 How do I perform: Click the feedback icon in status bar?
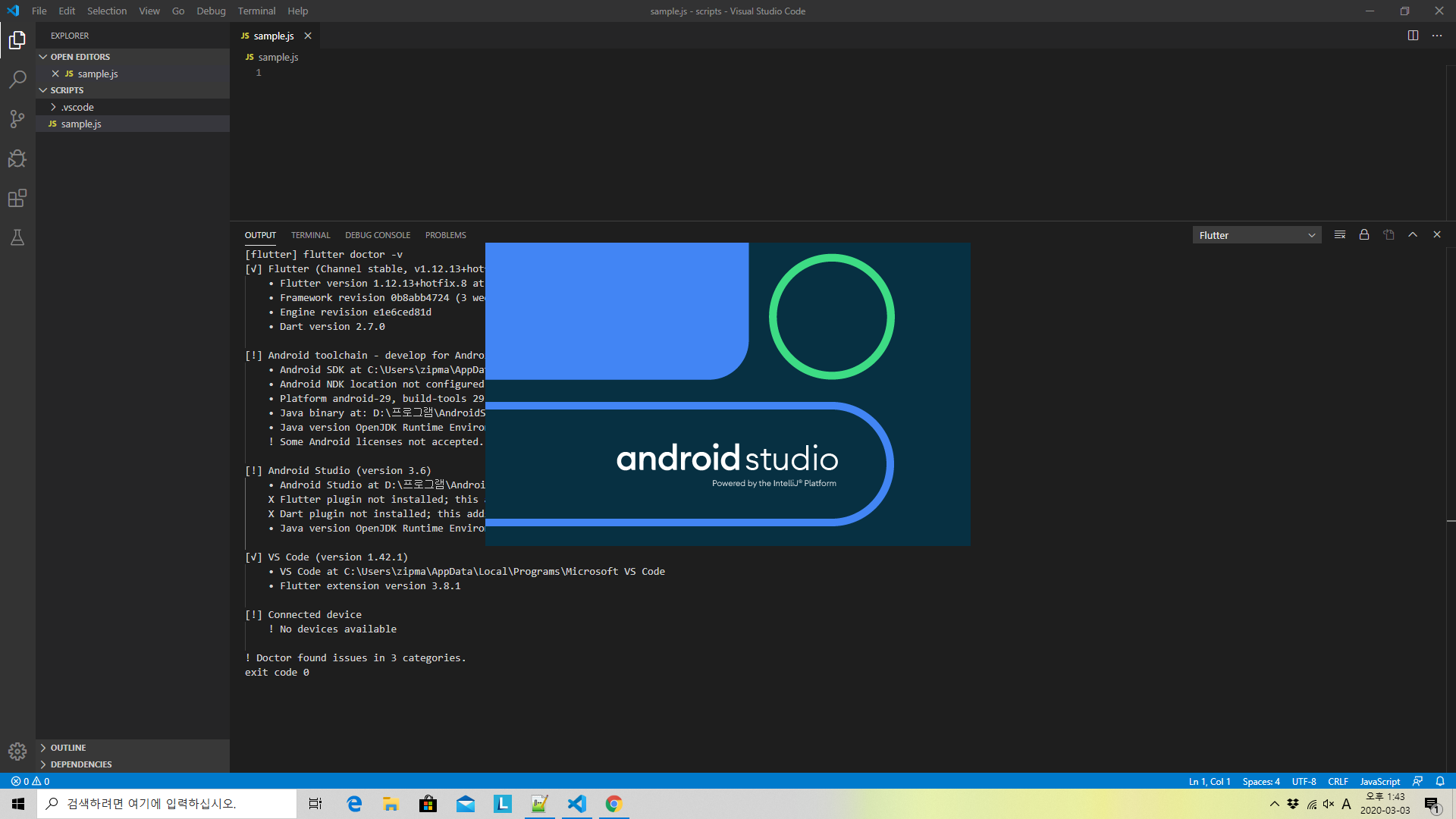coord(1417,781)
